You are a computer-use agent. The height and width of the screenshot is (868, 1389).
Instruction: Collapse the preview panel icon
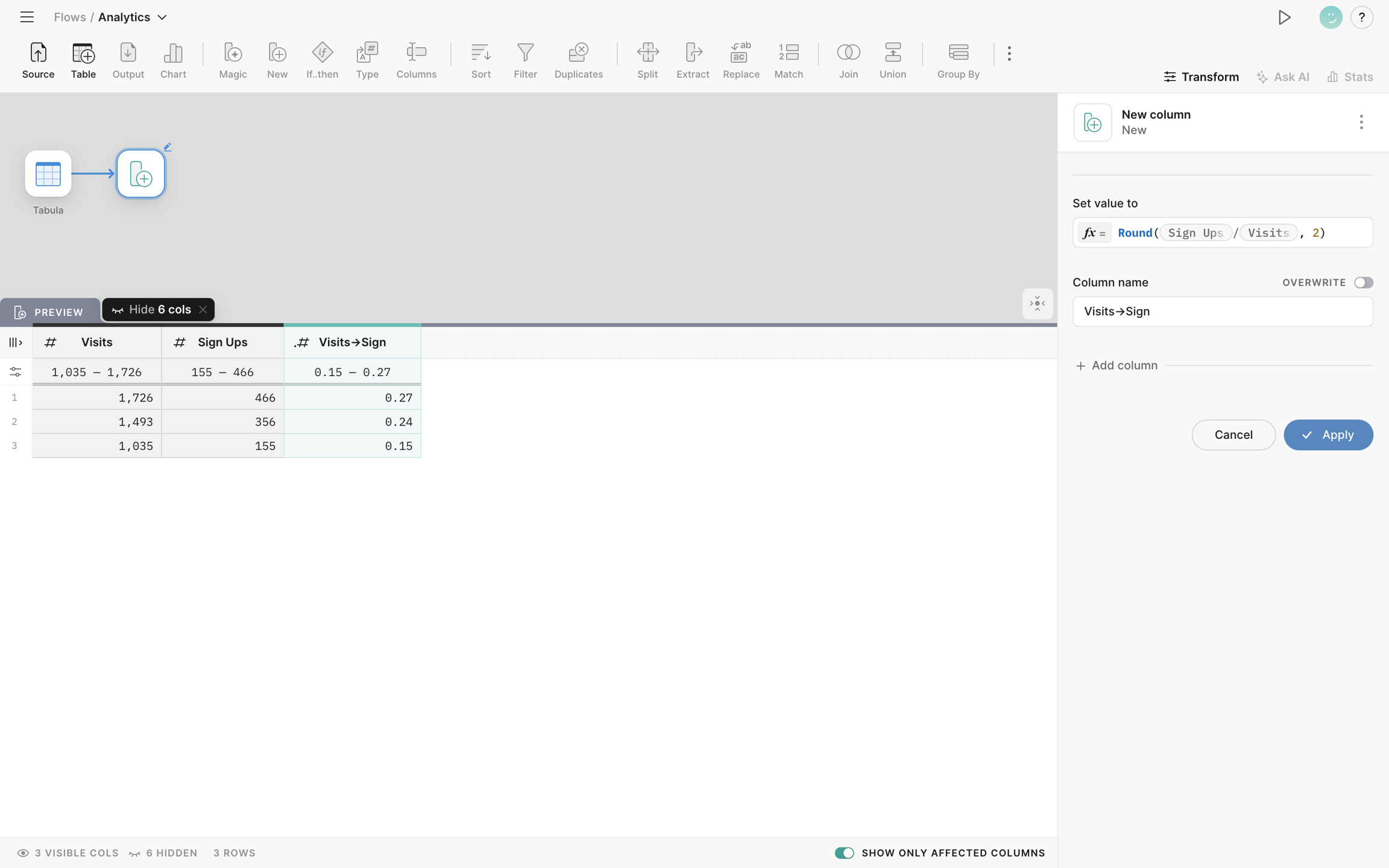pos(1037,304)
